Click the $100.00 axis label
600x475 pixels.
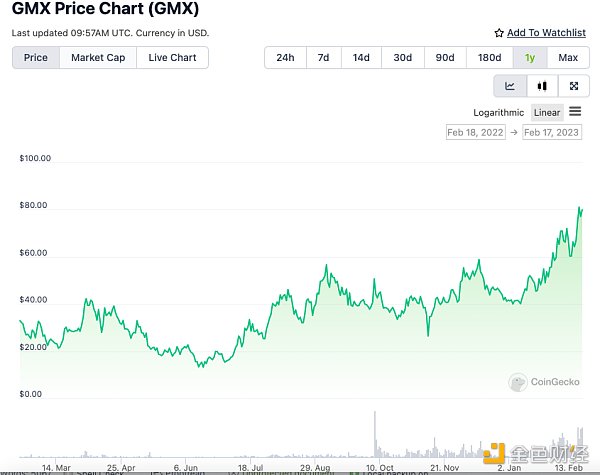[35, 158]
